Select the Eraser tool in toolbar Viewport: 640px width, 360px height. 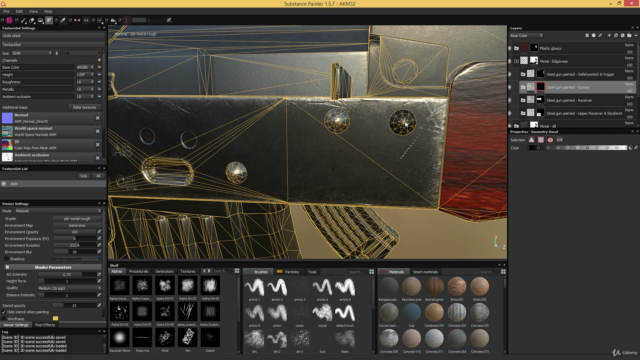[x=31, y=20]
